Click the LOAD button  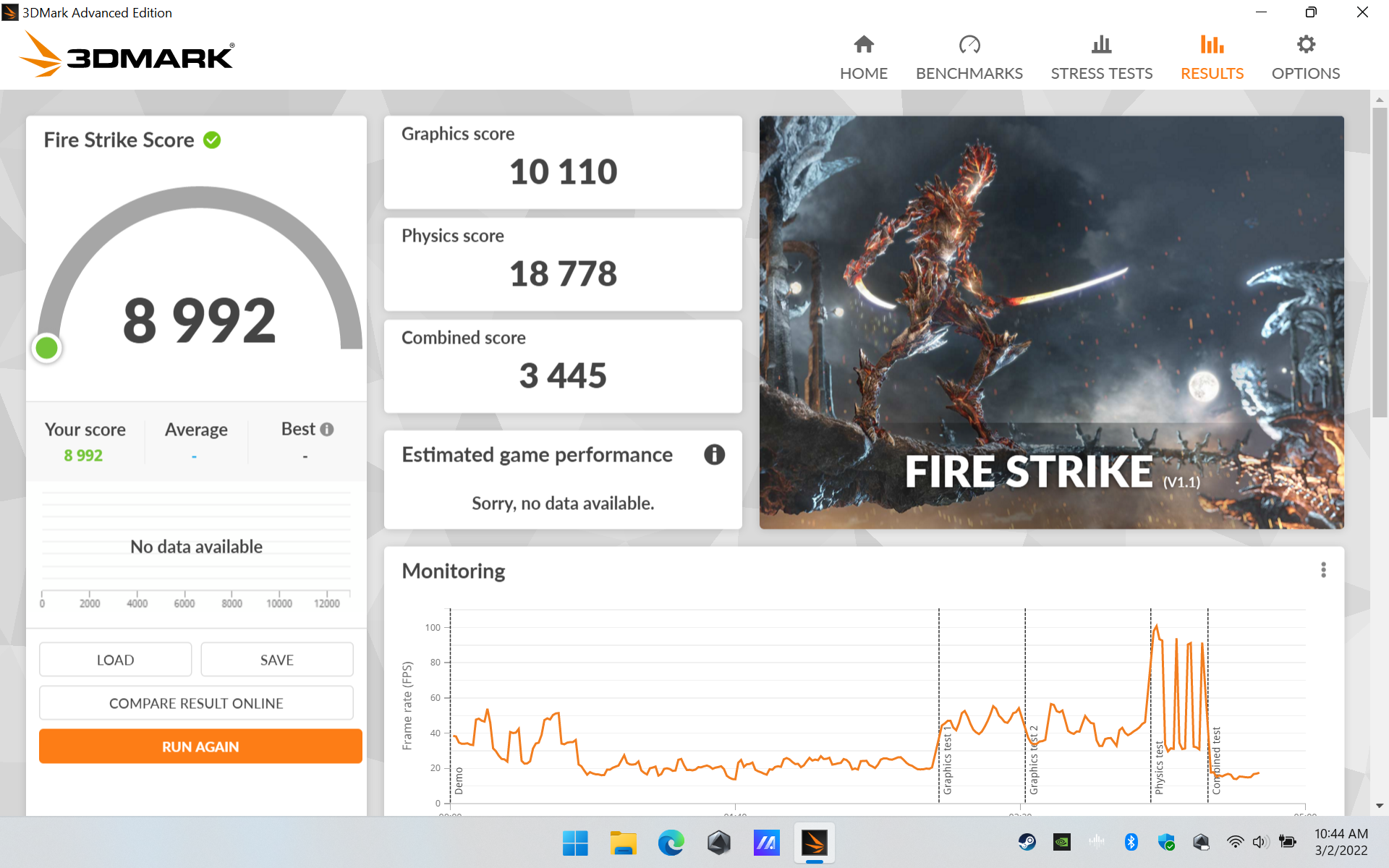pyautogui.click(x=115, y=660)
